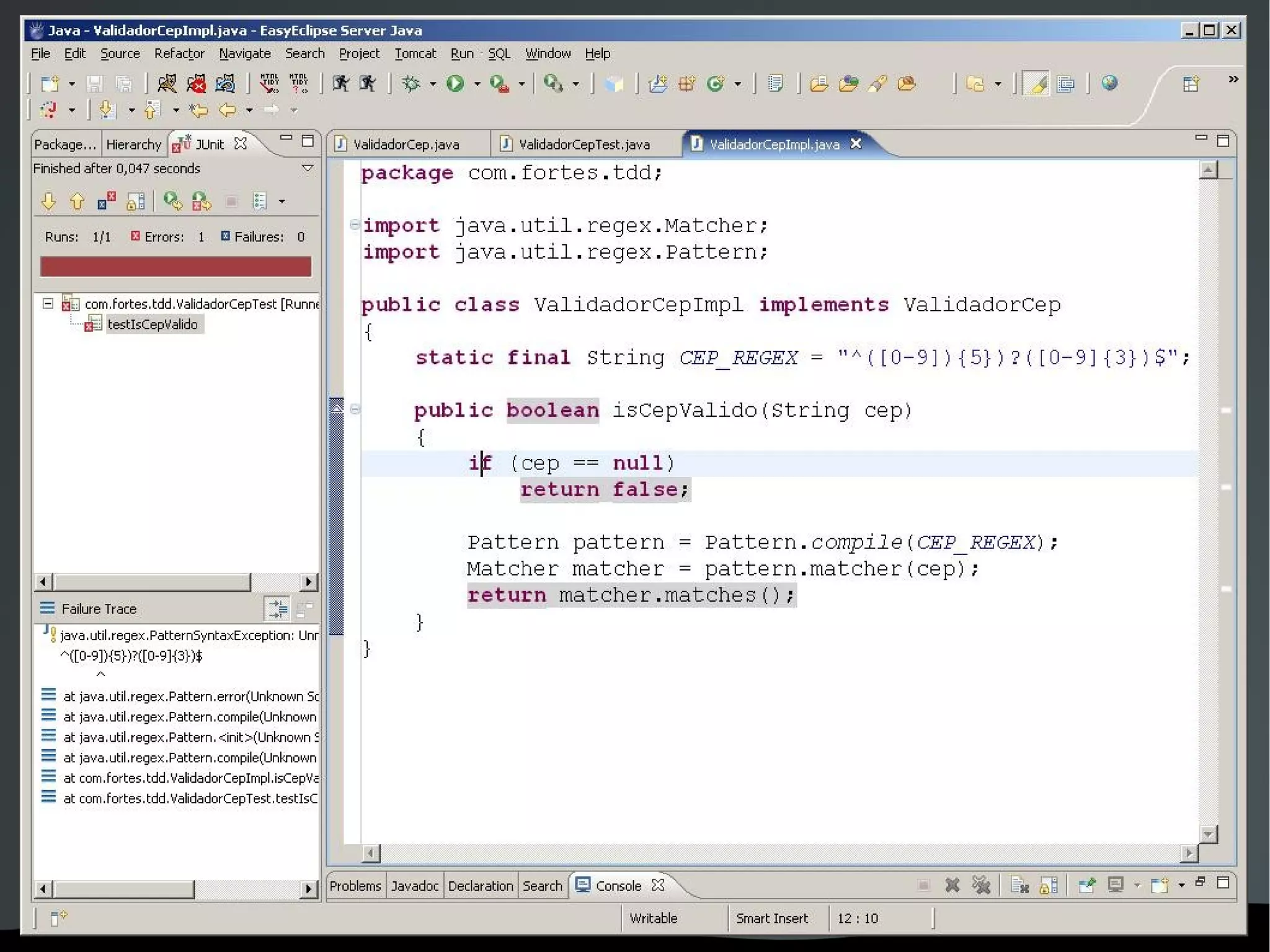
Task: Click the Start Tomcat toolbar icon
Action: click(166, 84)
